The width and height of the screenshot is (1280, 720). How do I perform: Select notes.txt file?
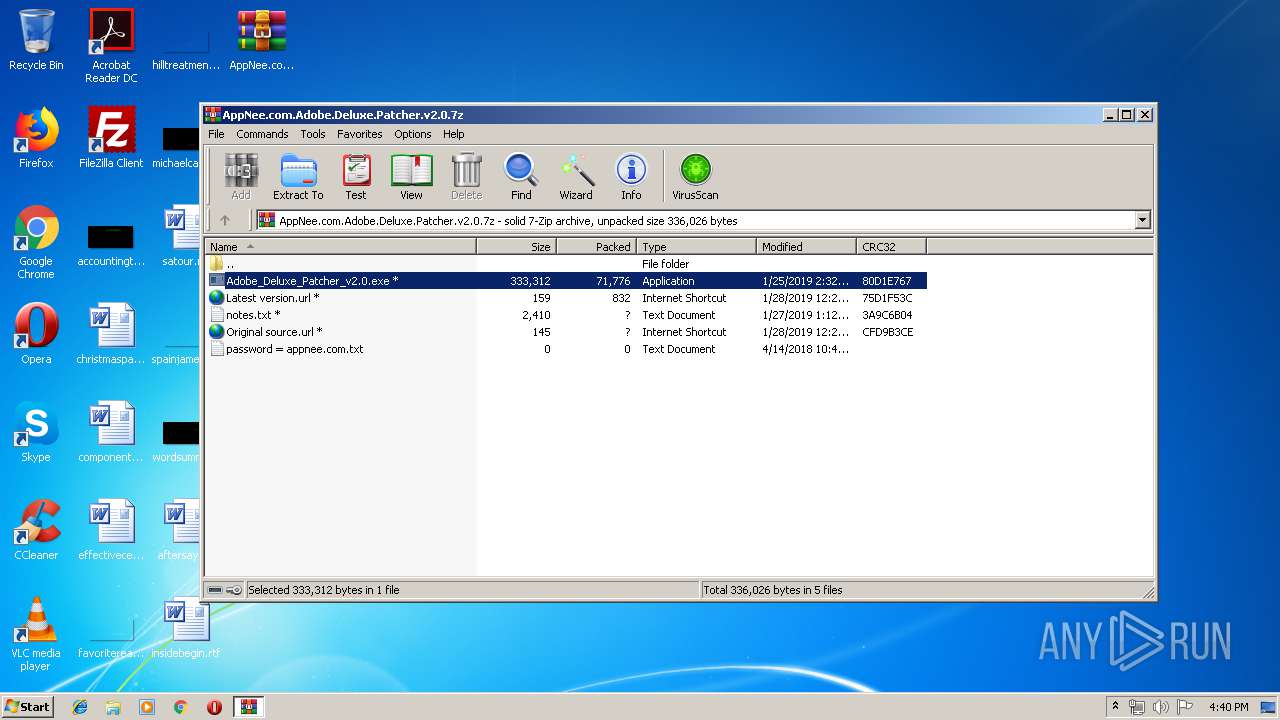(x=566, y=315)
